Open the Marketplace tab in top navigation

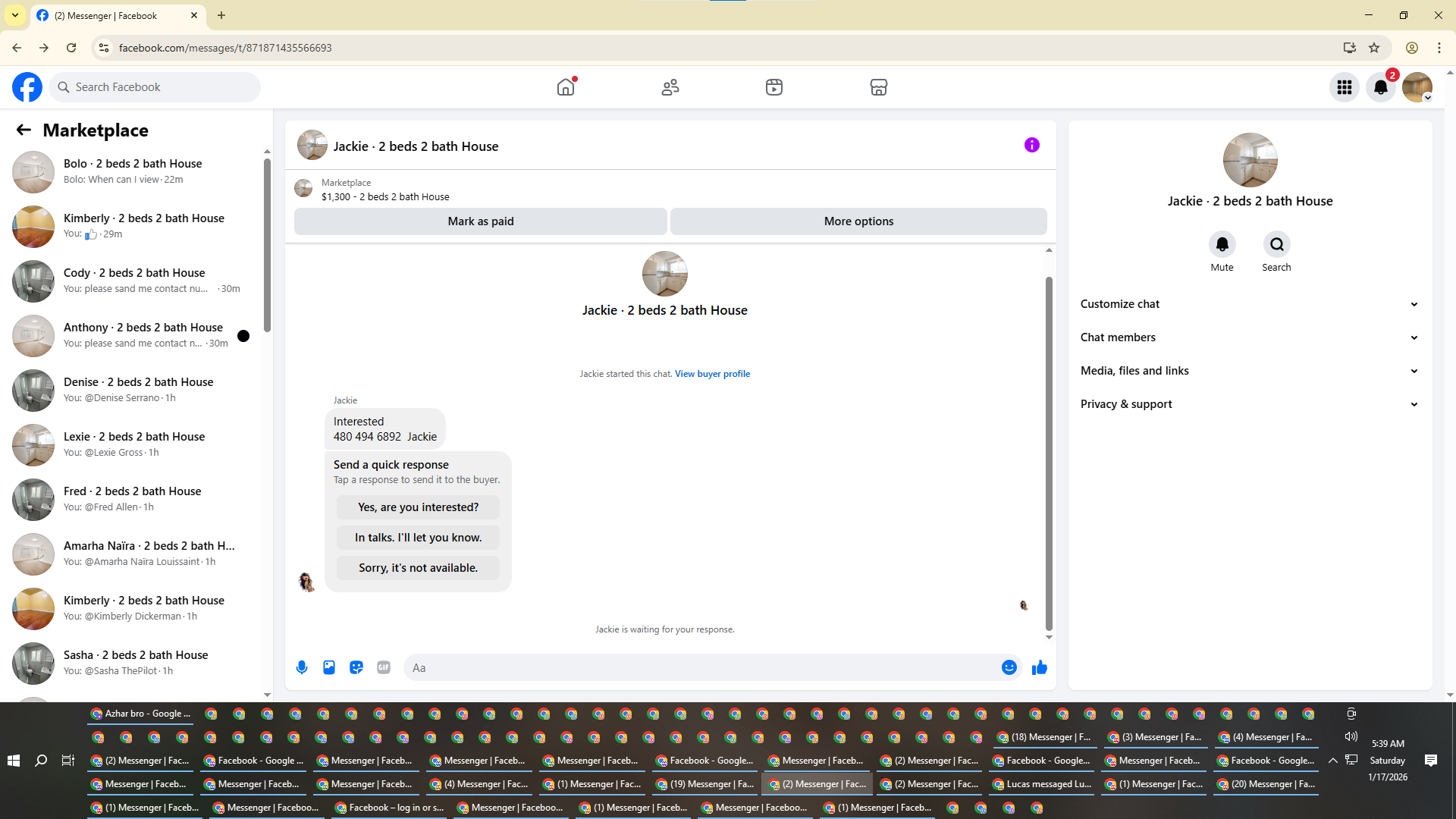click(x=878, y=87)
